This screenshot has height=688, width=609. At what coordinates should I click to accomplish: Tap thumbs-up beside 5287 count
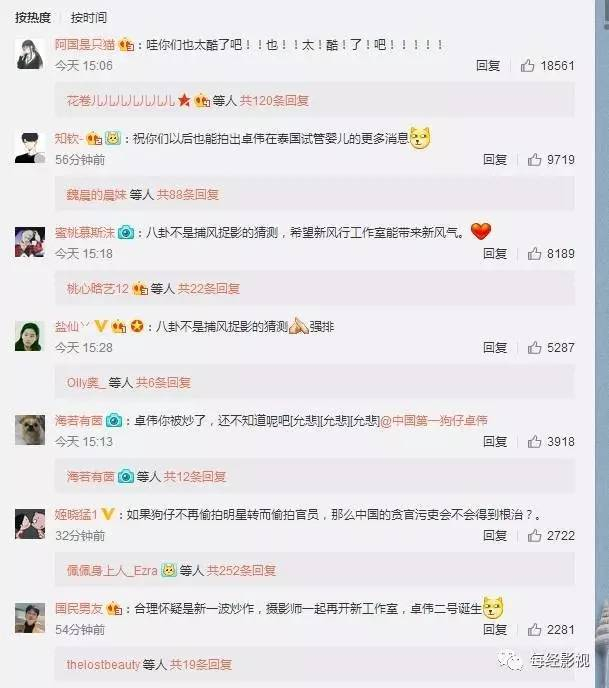tap(534, 348)
